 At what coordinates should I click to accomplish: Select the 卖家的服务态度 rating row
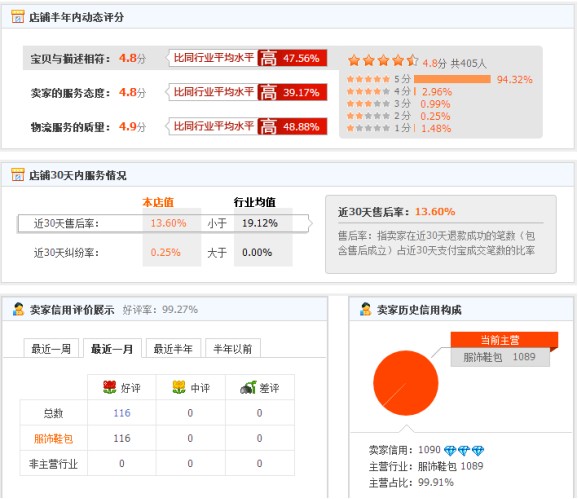[178, 92]
